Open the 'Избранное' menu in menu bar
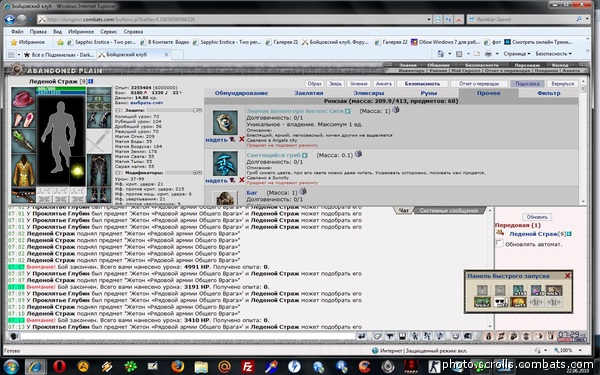This screenshot has width=600, height=375. [81, 31]
